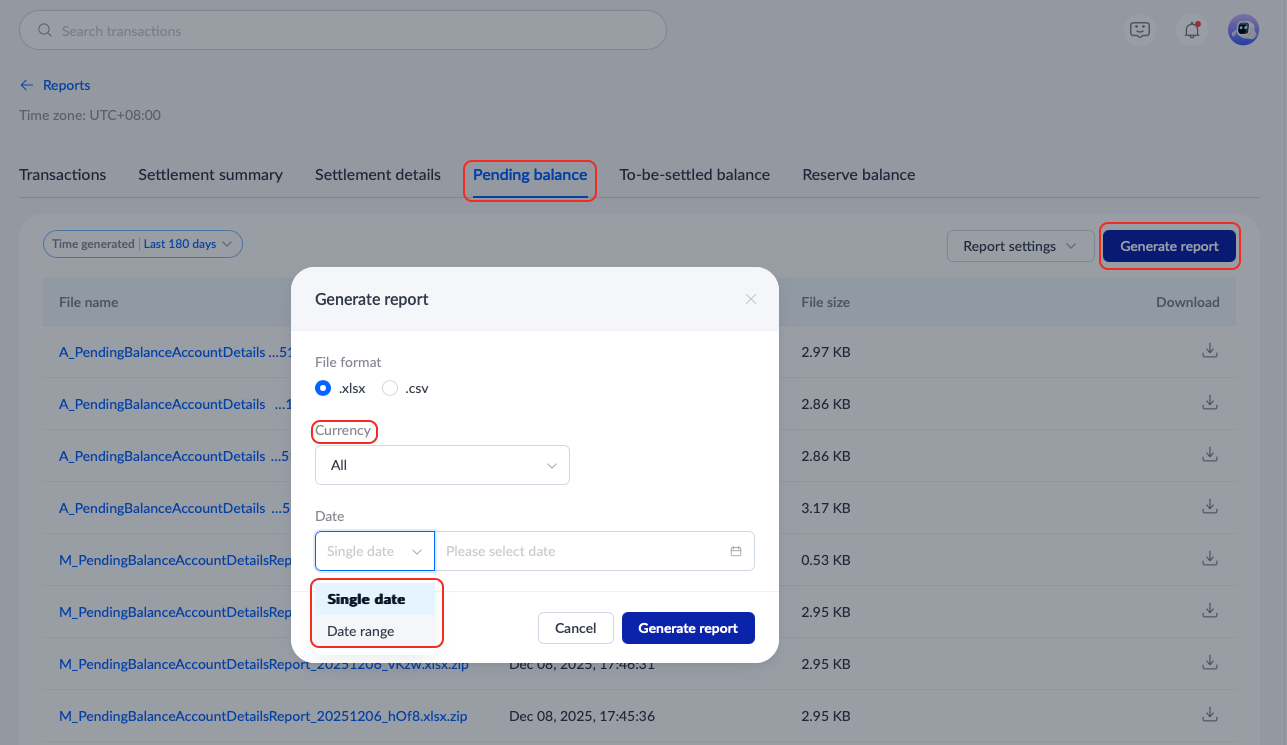Download the 0.53 KB report file
The image size is (1287, 745).
(x=1209, y=559)
